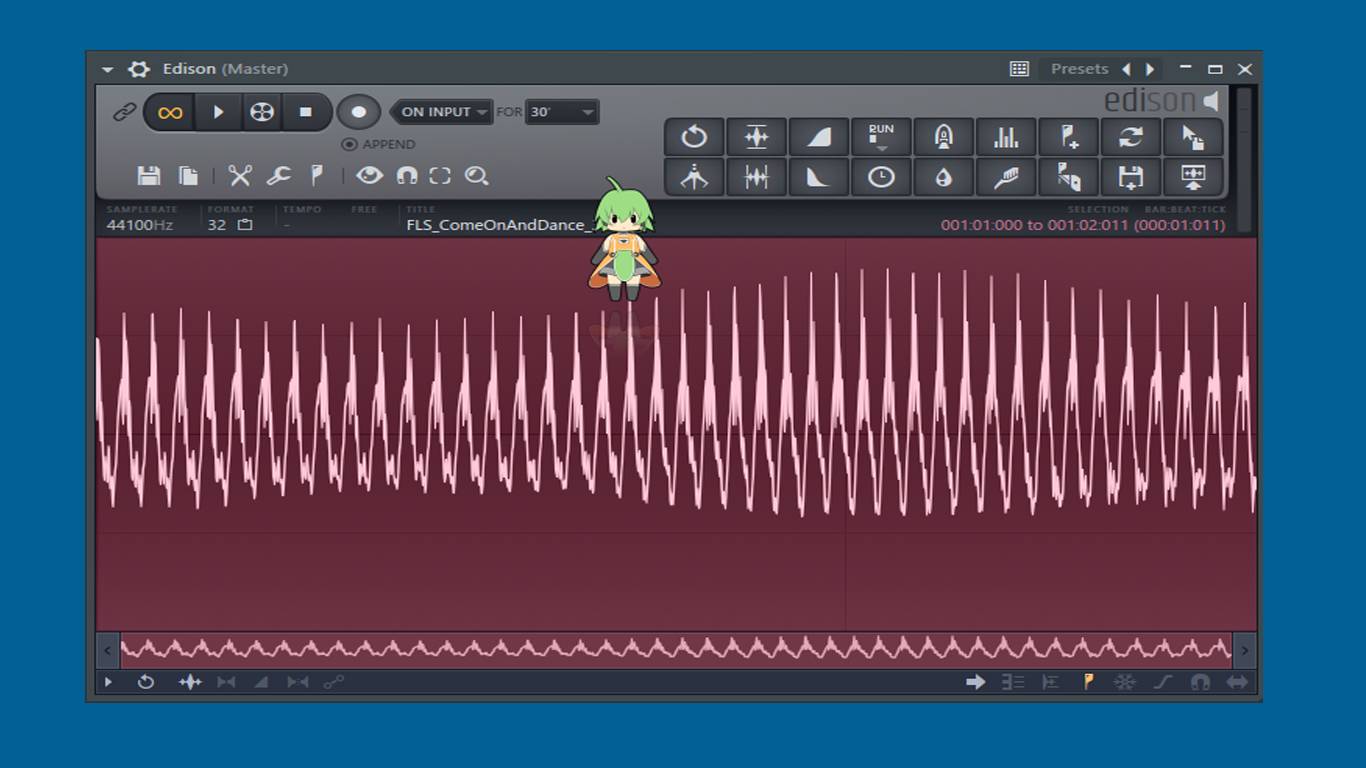The width and height of the screenshot is (1366, 768).
Task: Open the ON INPUT recording mode dropdown
Action: tap(442, 112)
